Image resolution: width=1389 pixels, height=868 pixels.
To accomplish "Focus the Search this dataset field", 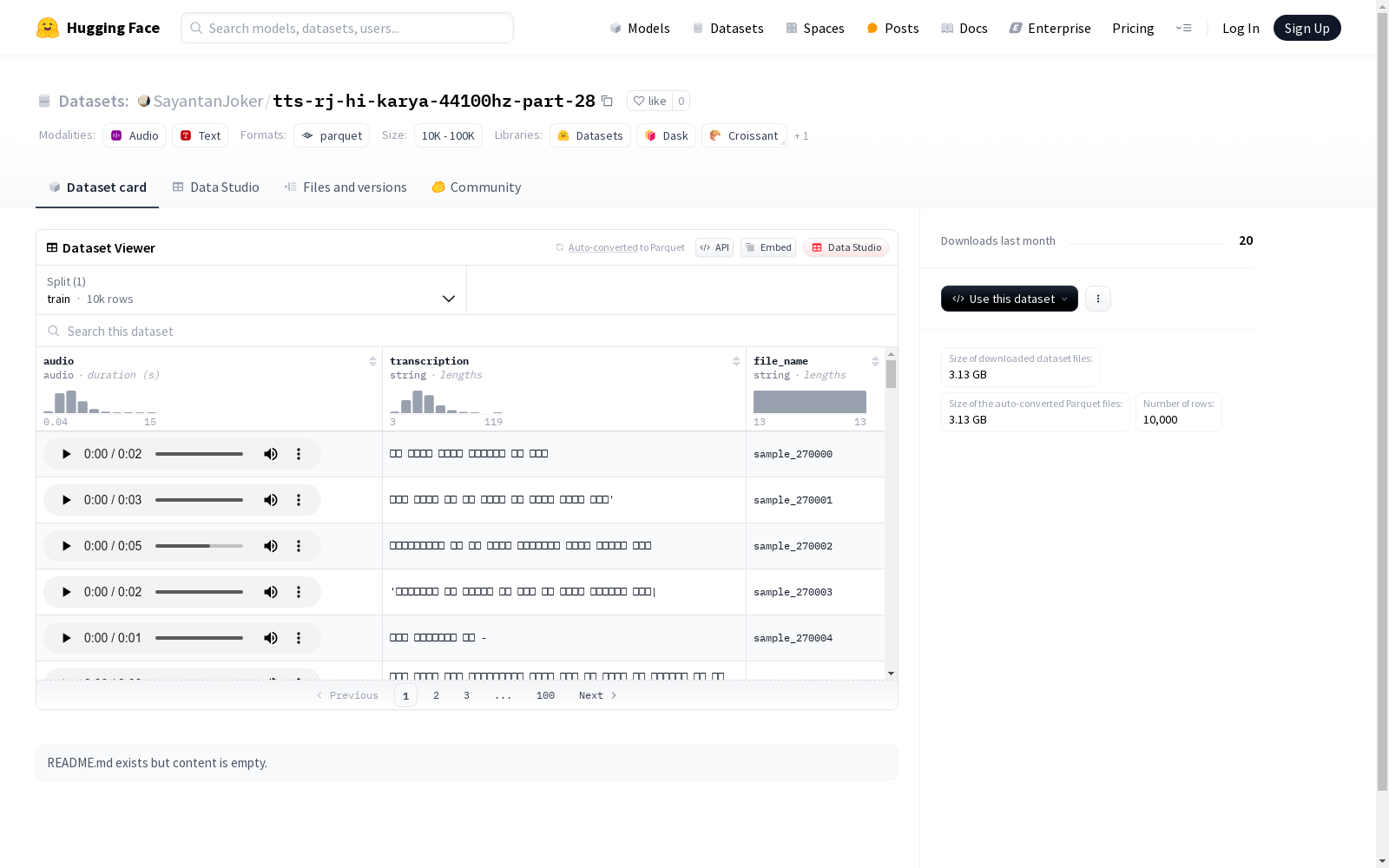I will (467, 331).
